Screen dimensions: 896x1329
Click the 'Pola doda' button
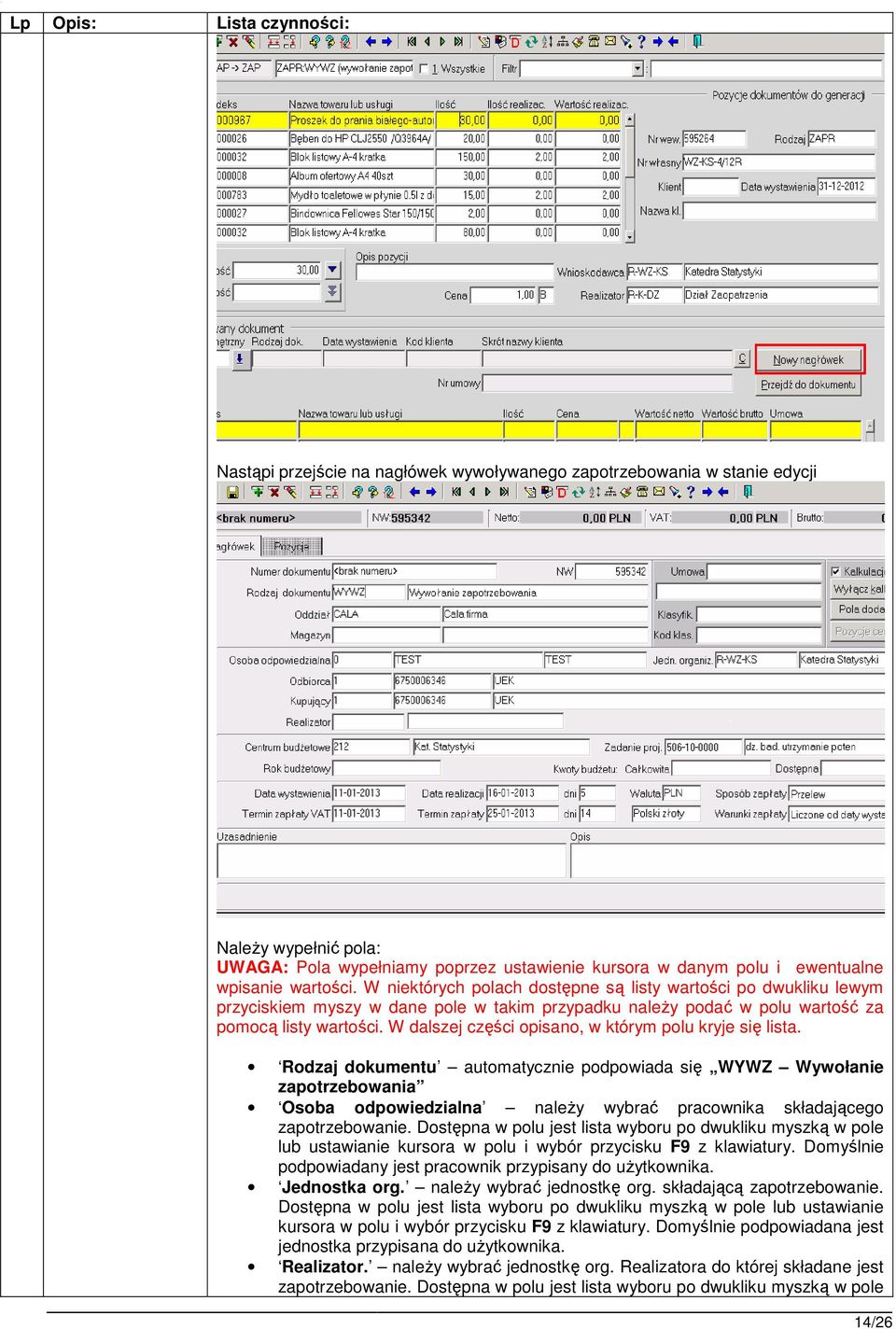pos(858,609)
